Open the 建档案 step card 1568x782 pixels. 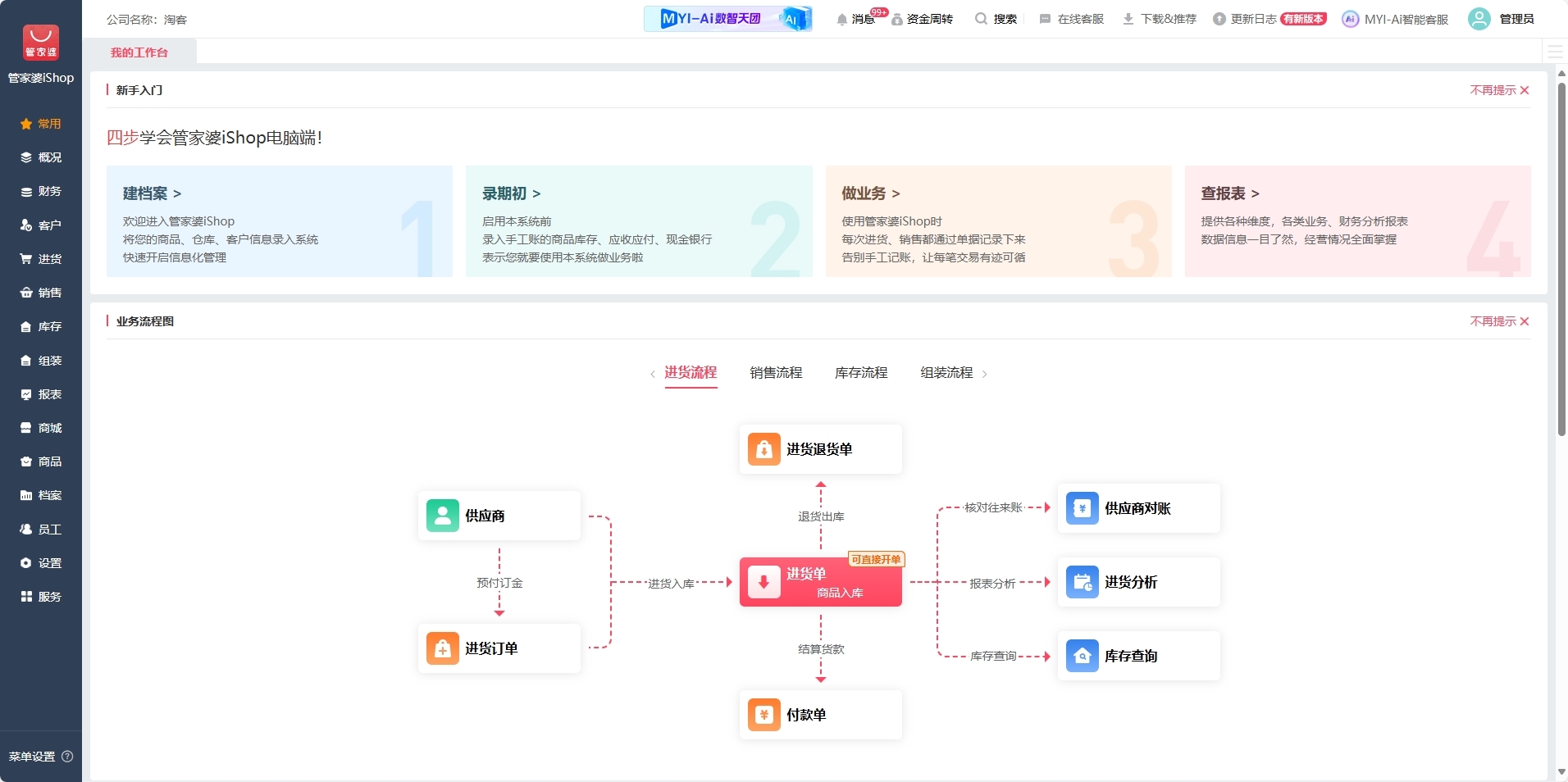point(279,221)
